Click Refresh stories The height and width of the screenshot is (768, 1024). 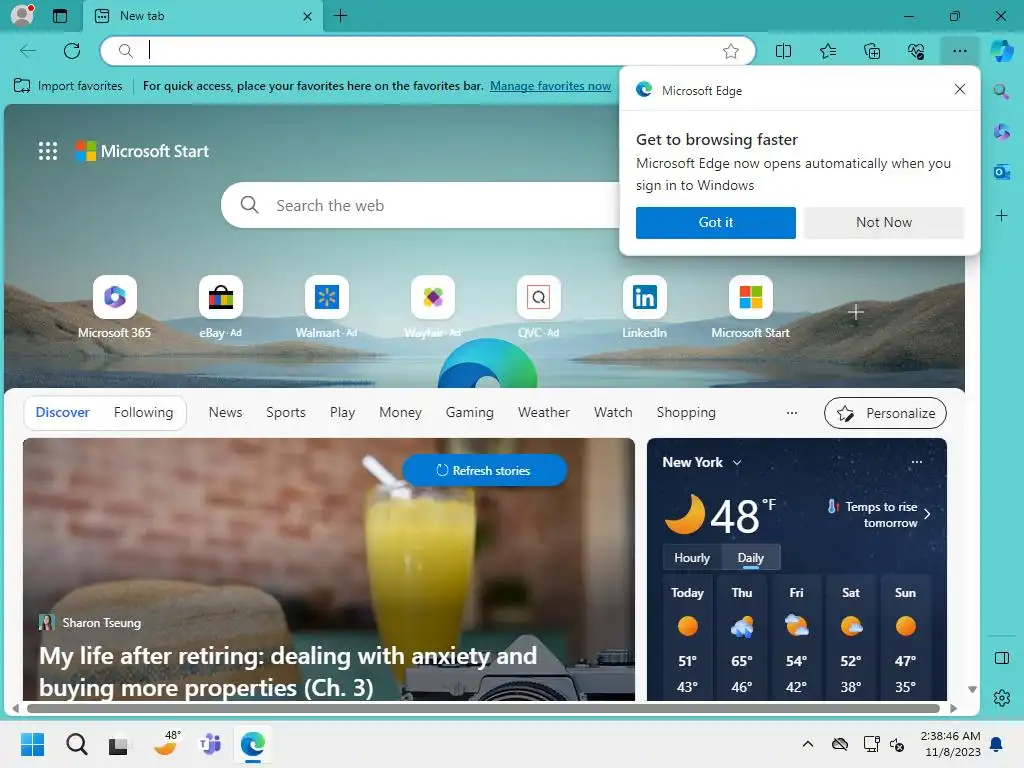tap(484, 470)
